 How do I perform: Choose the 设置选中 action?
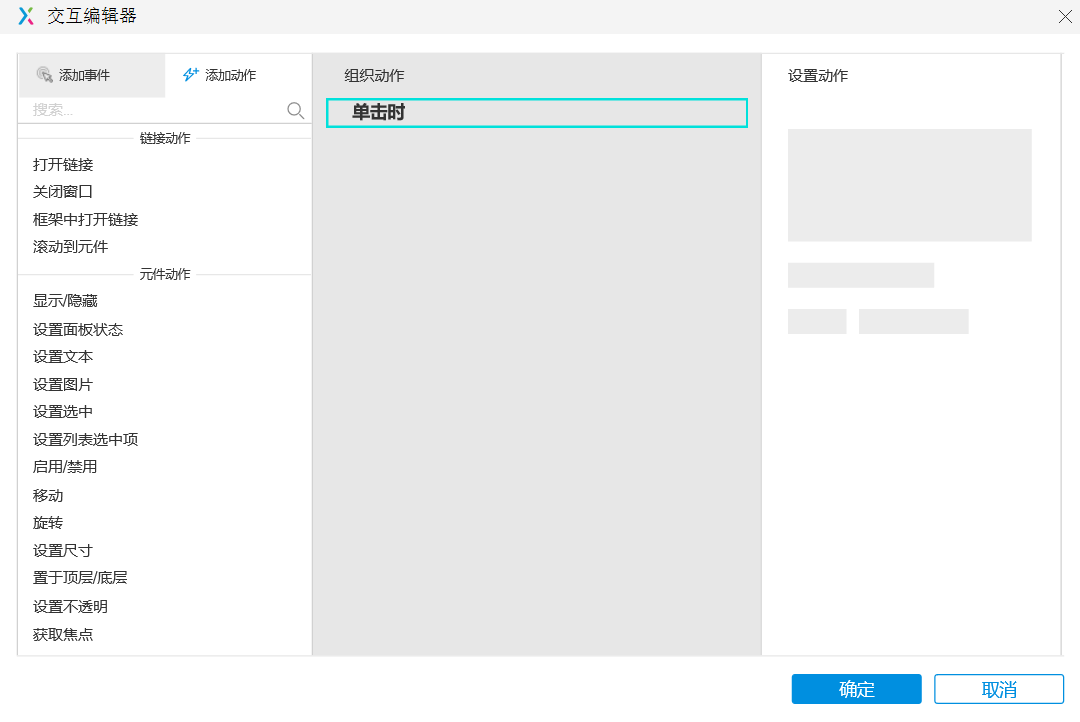63,412
